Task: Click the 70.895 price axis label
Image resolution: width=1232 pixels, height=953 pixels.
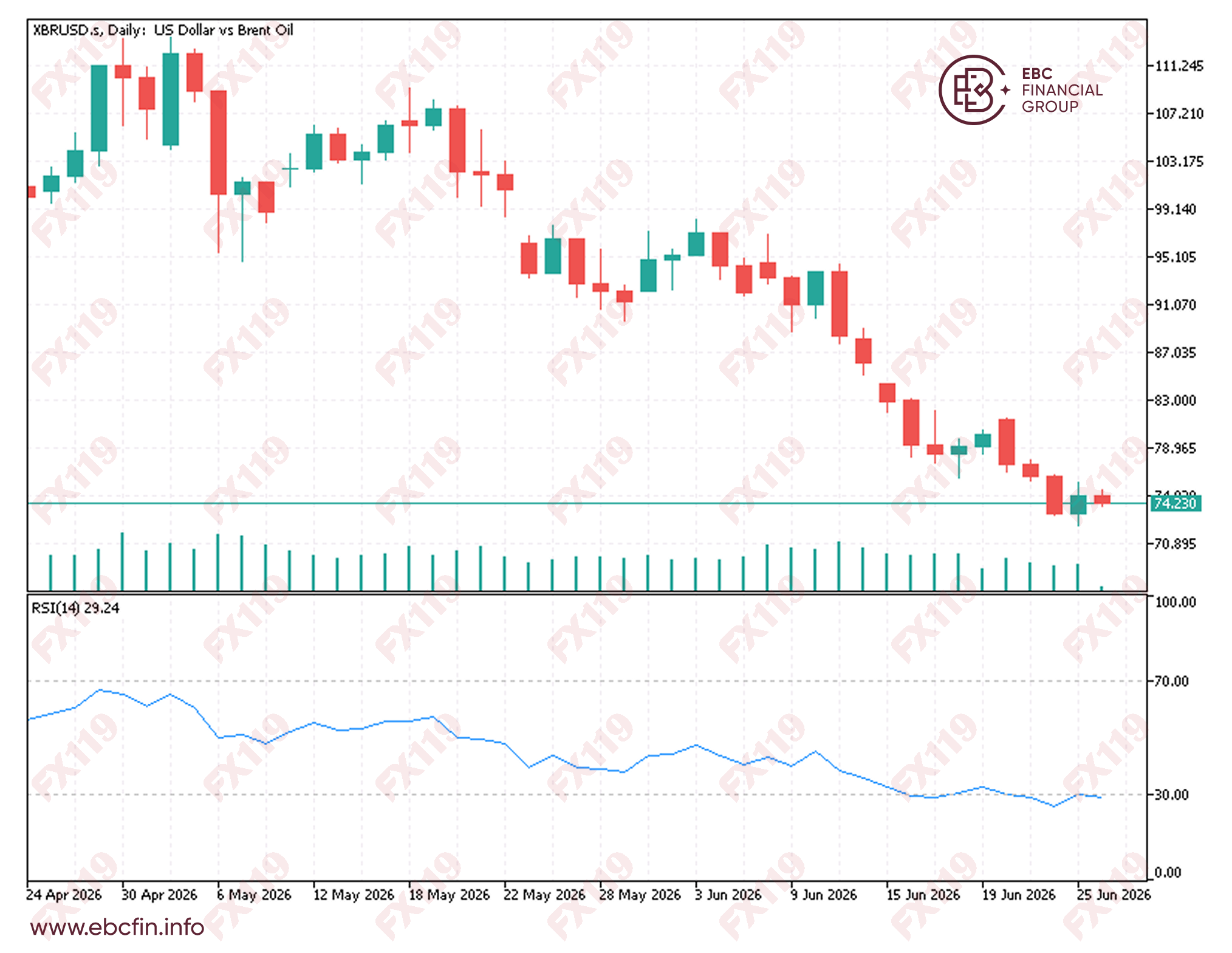Action: point(1175,543)
